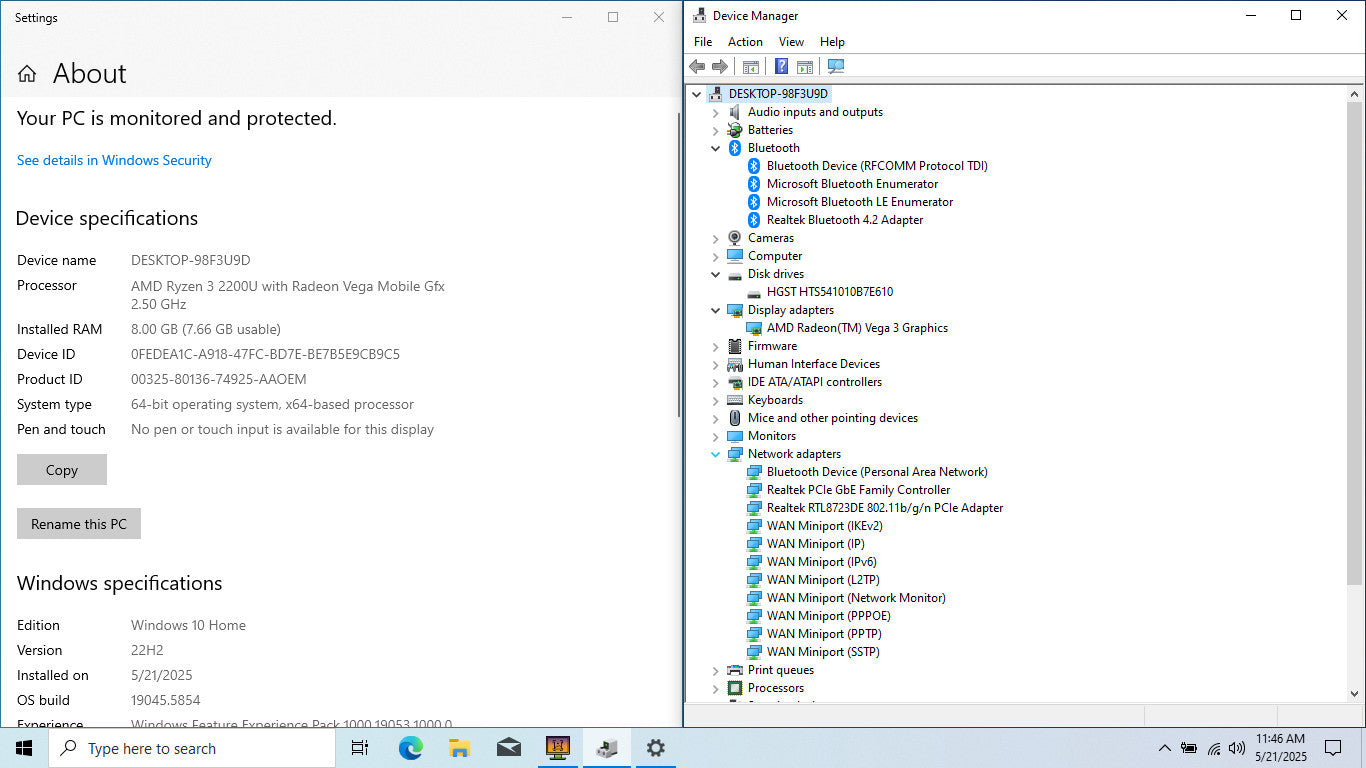Screen dimensions: 1366x768
Task: Click Scan for hardware changes toolbar icon
Action: point(836,67)
